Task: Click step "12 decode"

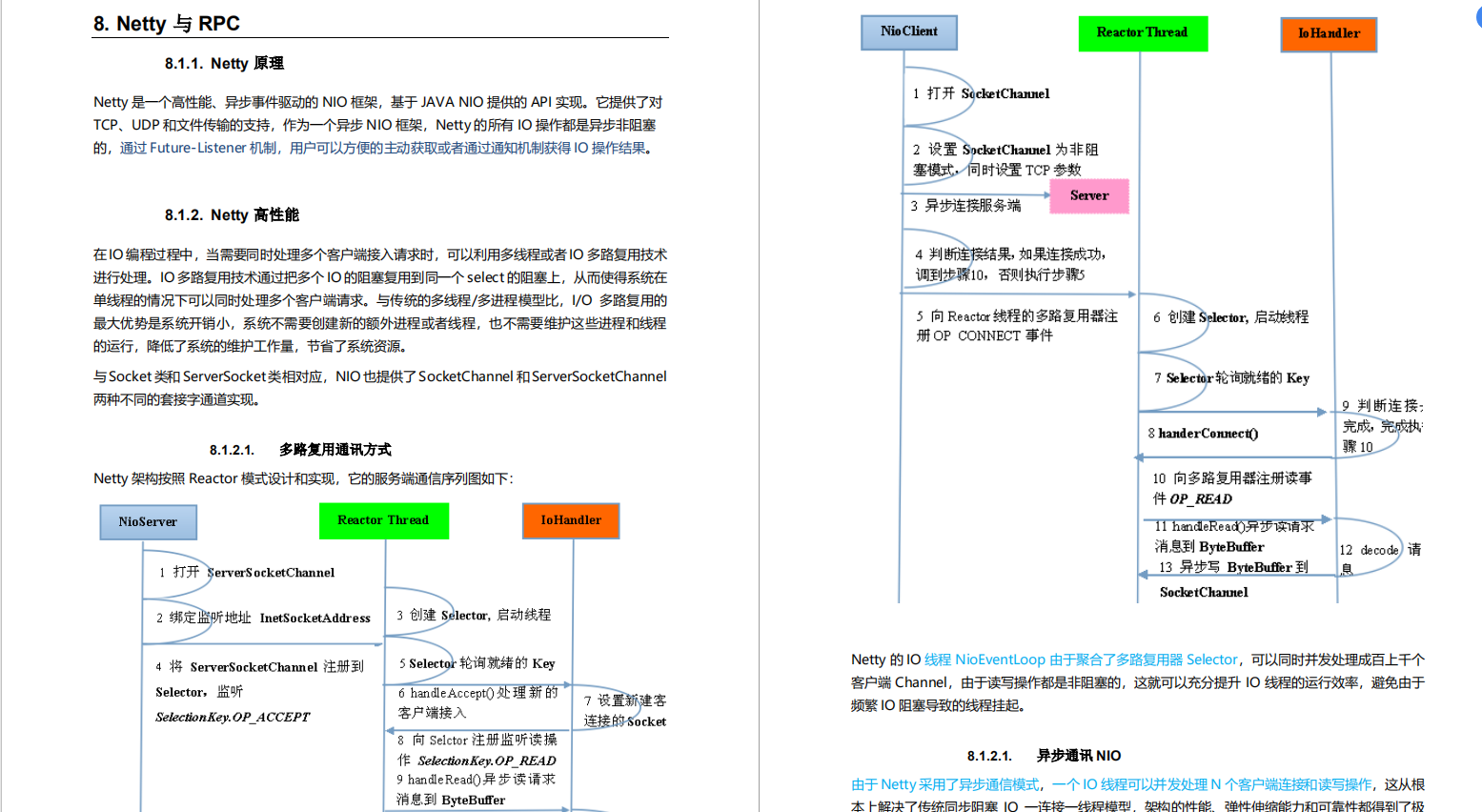Action: [x=1370, y=550]
